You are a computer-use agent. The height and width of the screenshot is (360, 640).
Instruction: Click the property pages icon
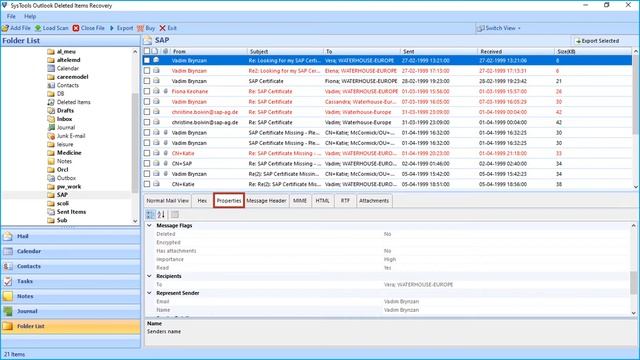(x=175, y=215)
